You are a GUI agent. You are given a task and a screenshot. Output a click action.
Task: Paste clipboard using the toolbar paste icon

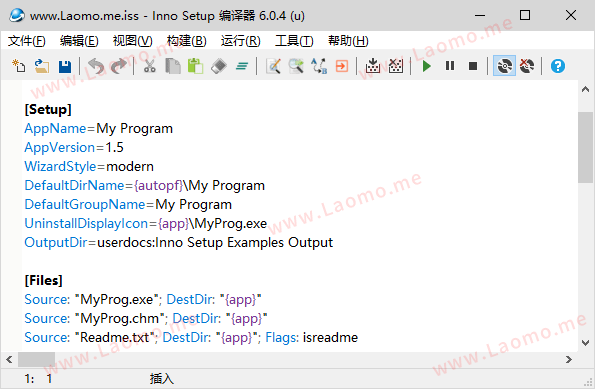[196, 66]
